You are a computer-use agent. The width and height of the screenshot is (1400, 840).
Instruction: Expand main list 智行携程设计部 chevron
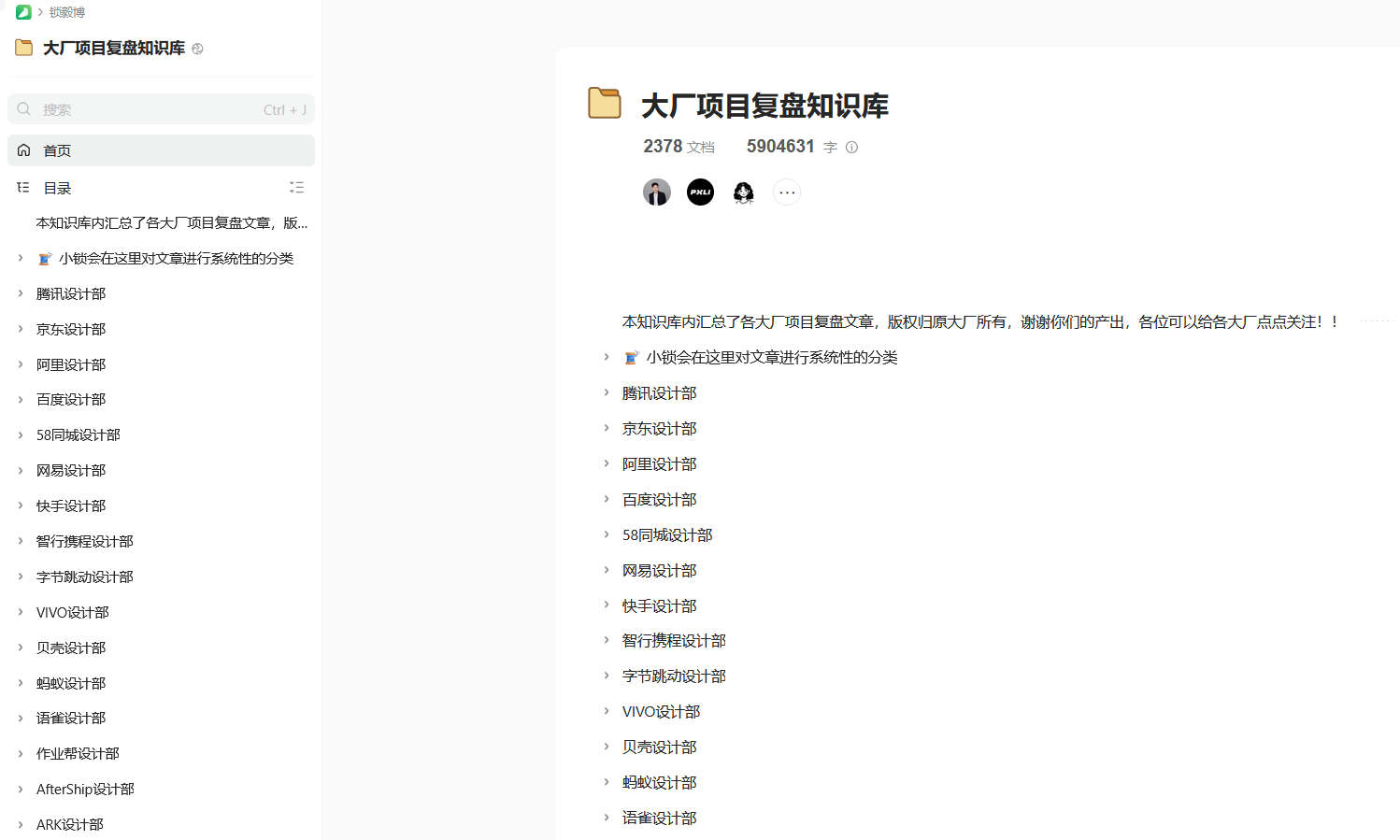pyautogui.click(x=607, y=640)
